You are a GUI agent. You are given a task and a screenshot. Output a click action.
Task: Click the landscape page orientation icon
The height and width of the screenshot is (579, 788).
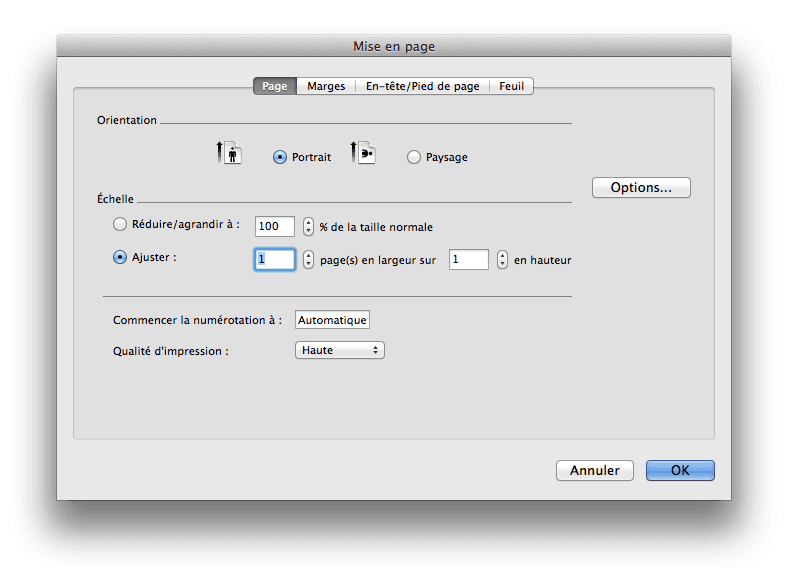point(363,152)
